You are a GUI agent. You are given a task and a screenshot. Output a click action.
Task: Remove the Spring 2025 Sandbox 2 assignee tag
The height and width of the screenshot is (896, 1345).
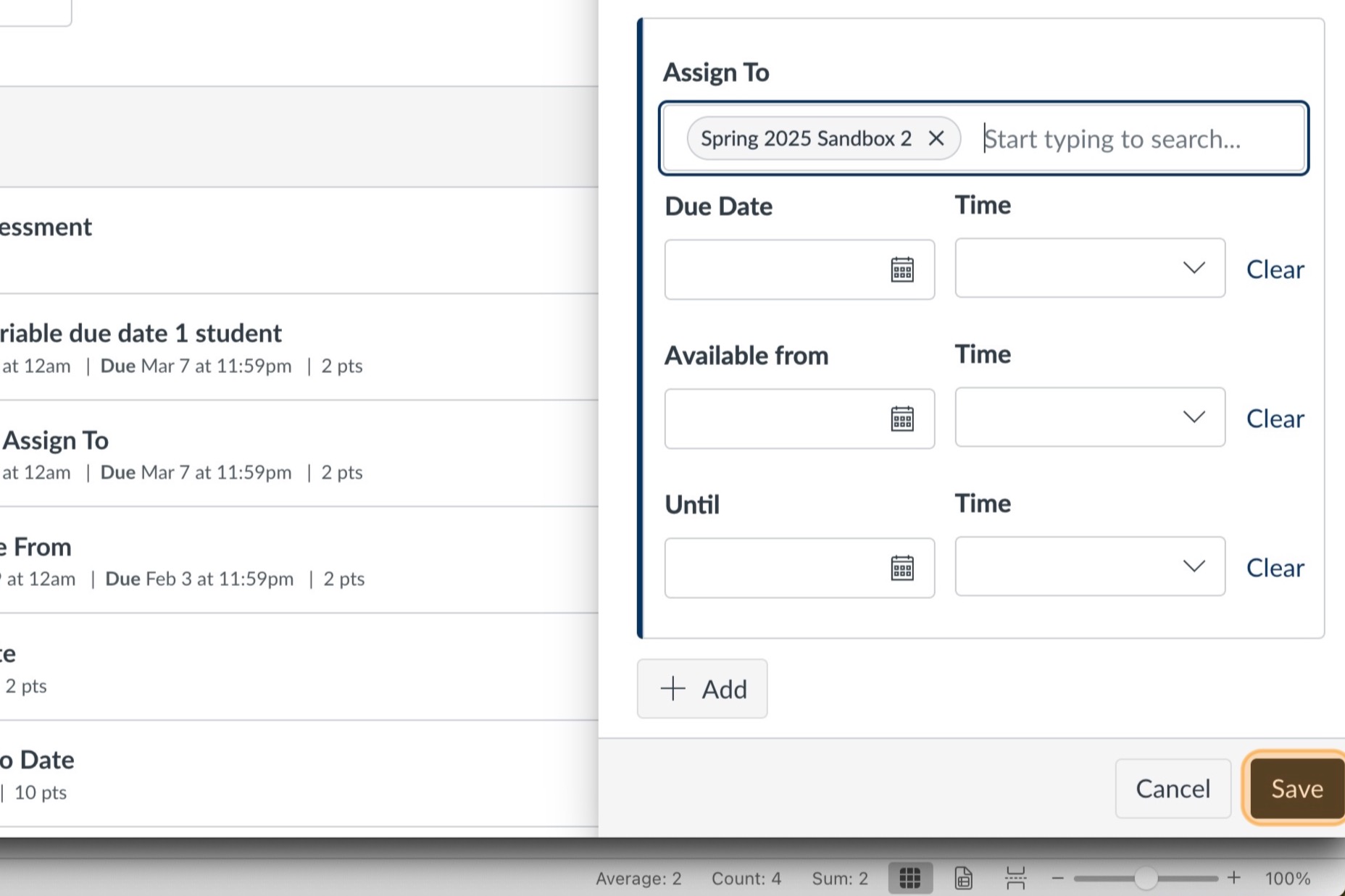pos(936,138)
